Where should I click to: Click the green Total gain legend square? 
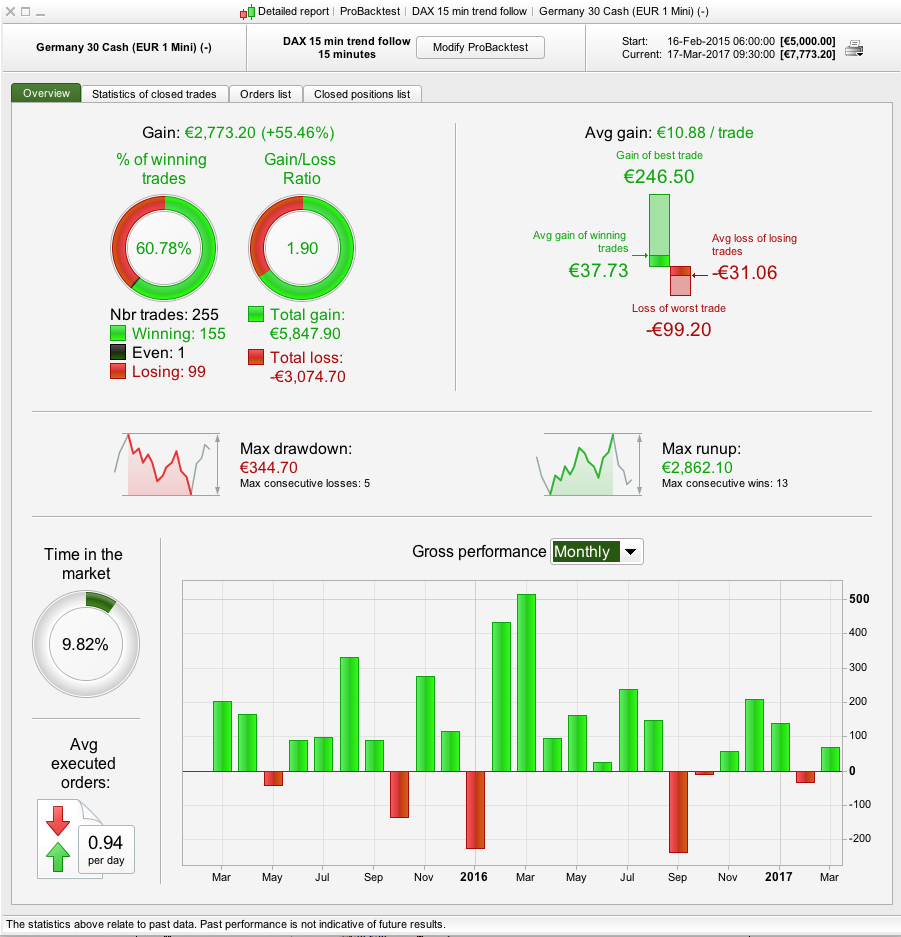256,314
